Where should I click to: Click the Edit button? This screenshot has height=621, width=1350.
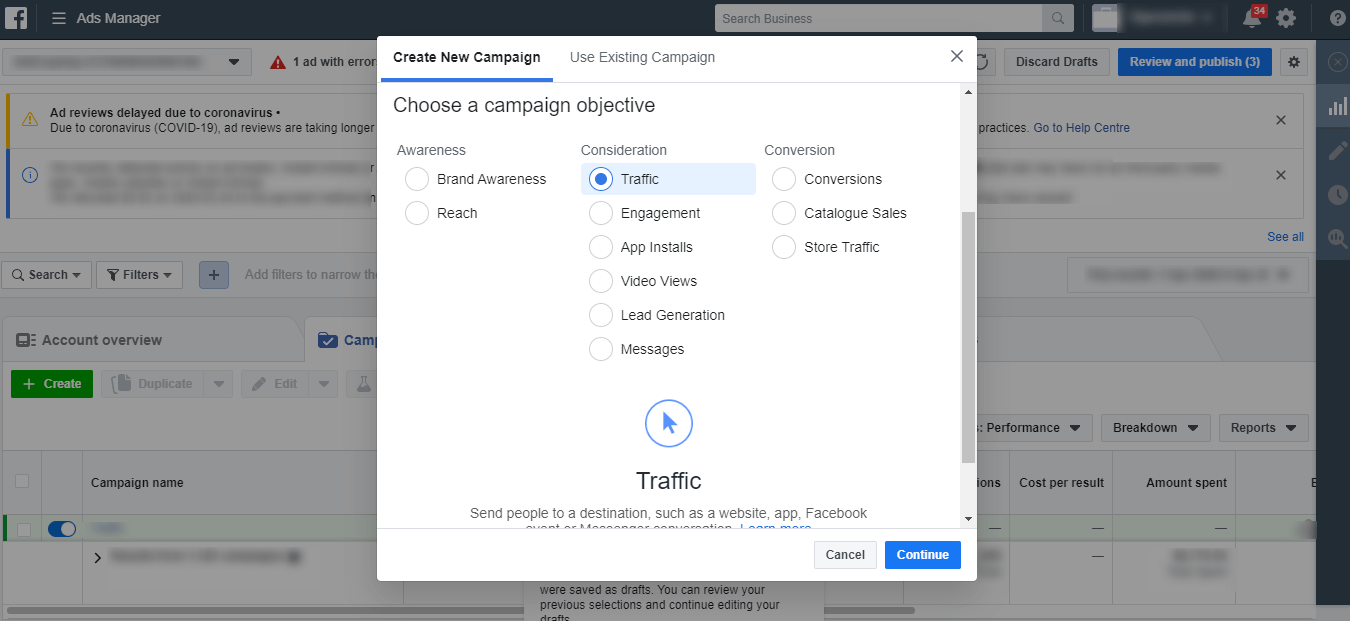pos(275,384)
